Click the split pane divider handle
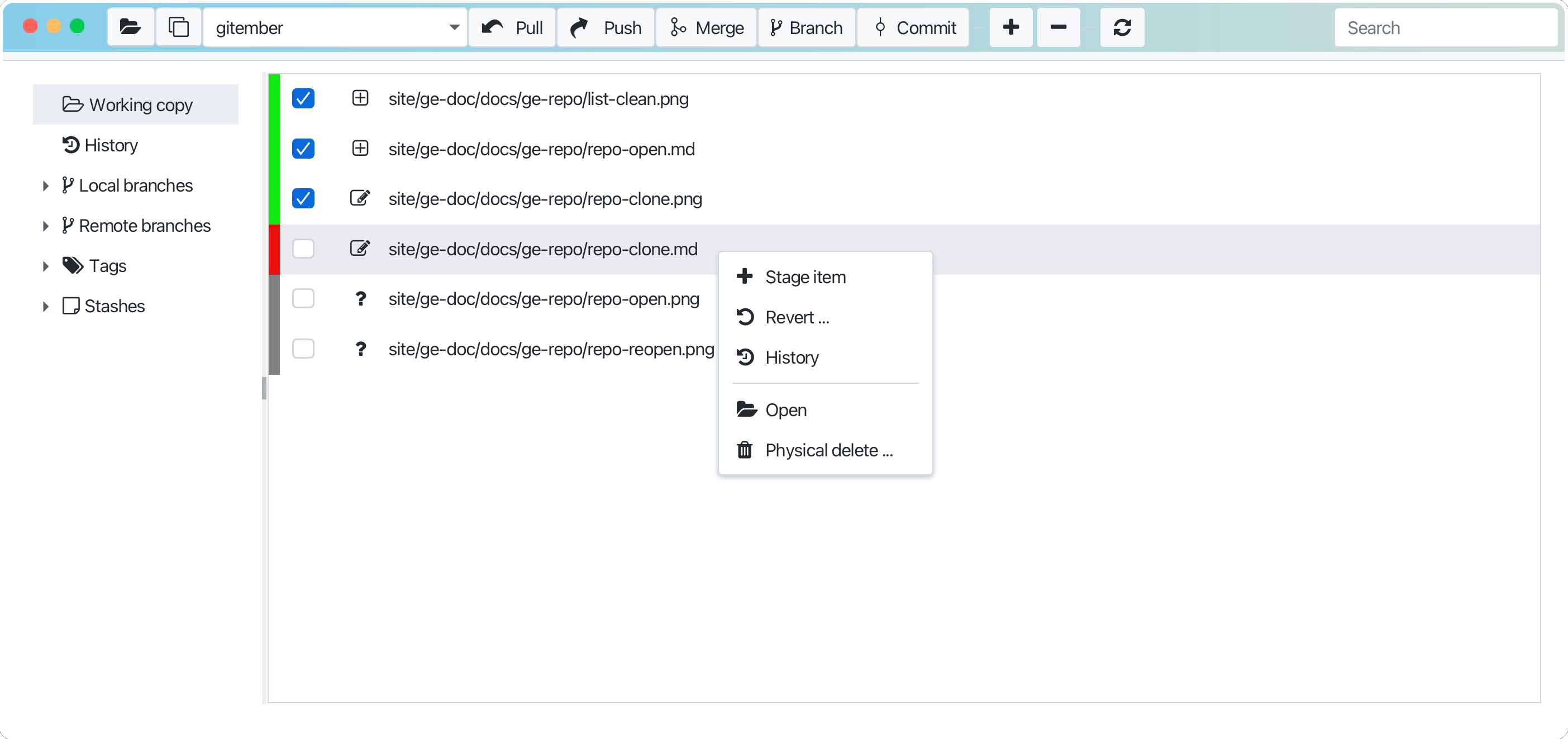Viewport: 1568px width, 739px height. pyautogui.click(x=264, y=388)
